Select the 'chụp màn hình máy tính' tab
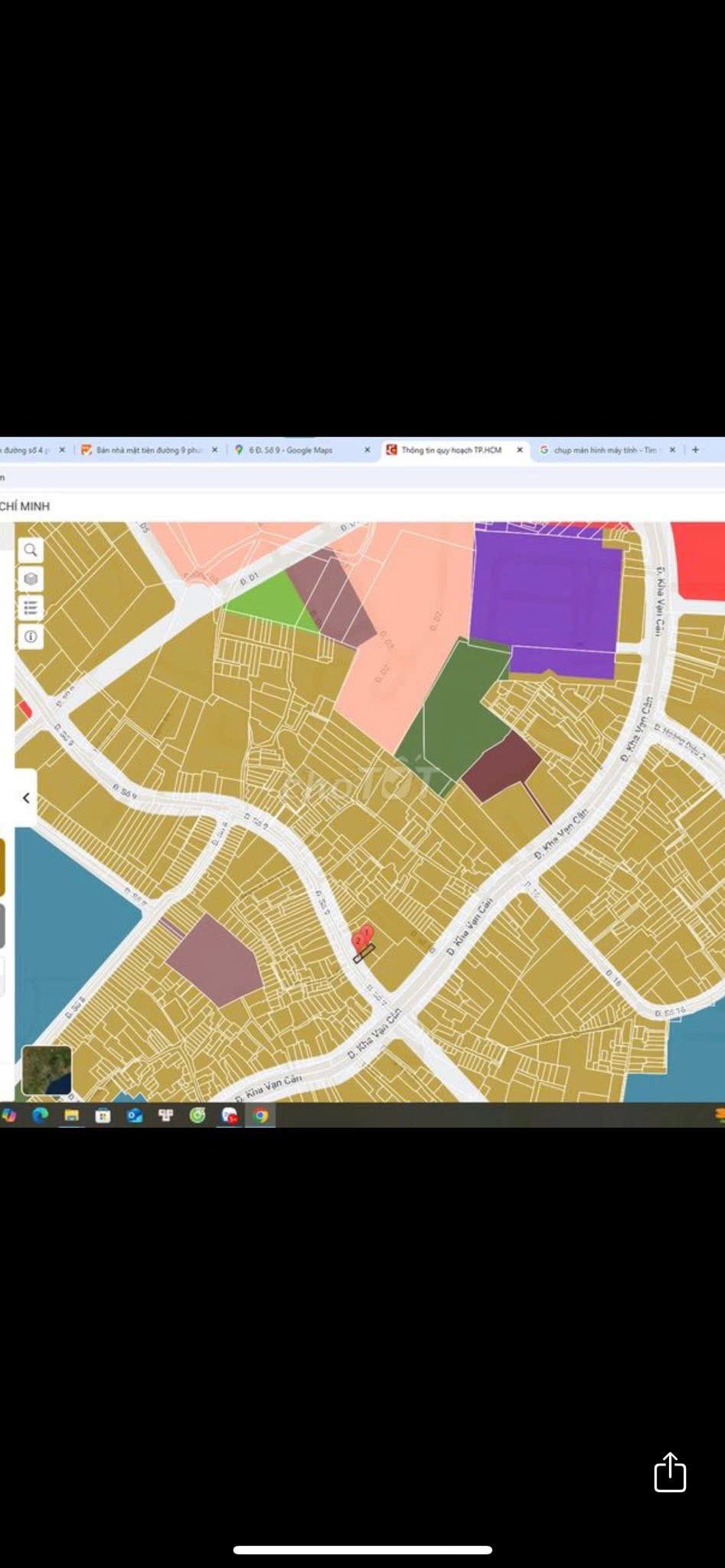 (601, 450)
